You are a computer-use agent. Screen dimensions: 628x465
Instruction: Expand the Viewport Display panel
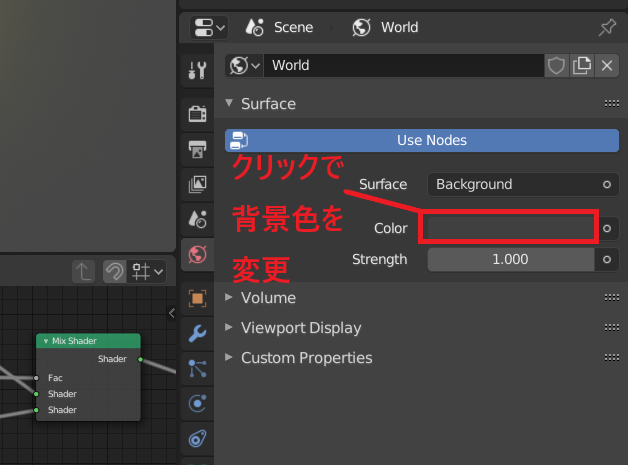coord(229,327)
